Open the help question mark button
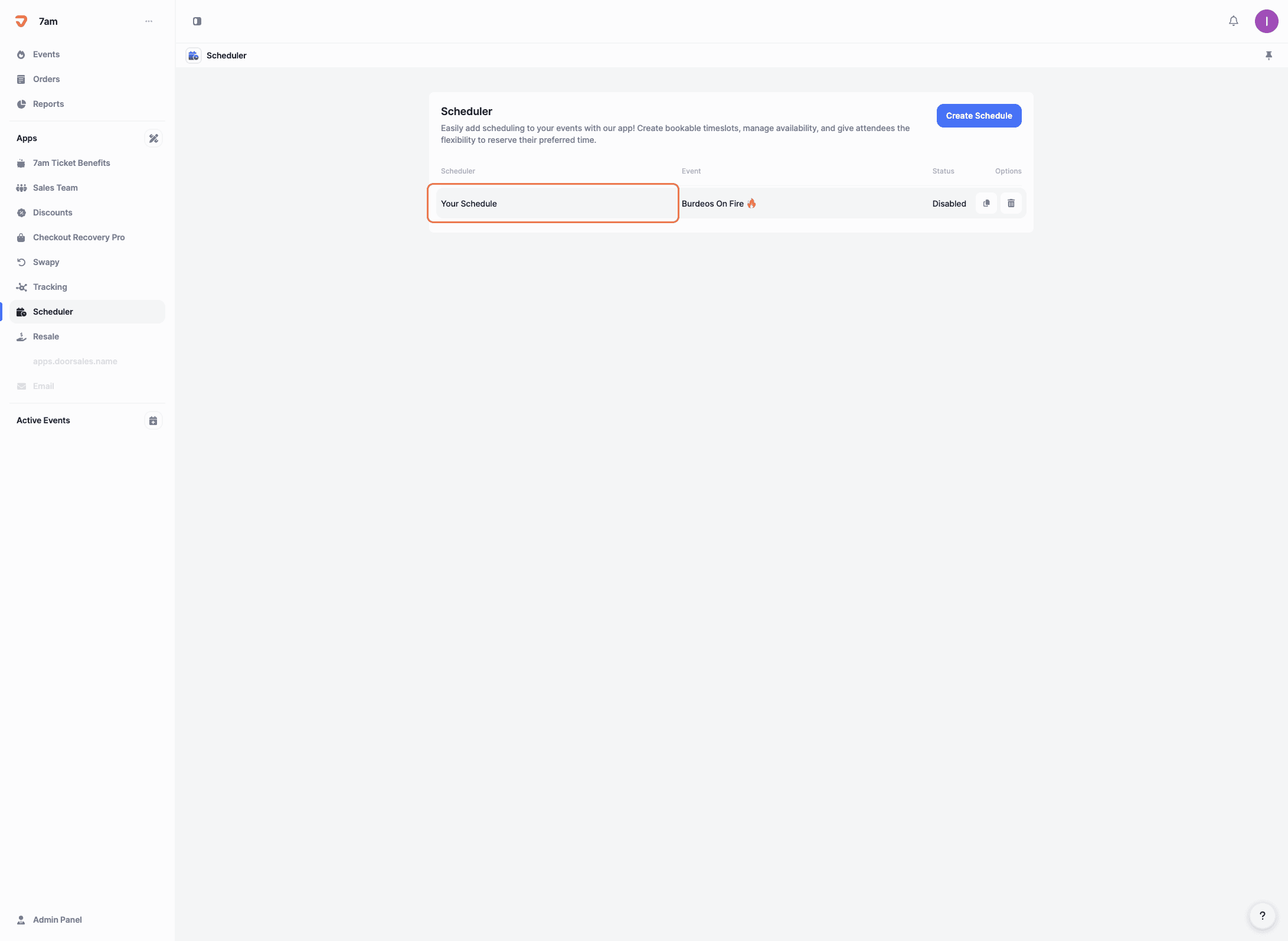 (1262, 916)
